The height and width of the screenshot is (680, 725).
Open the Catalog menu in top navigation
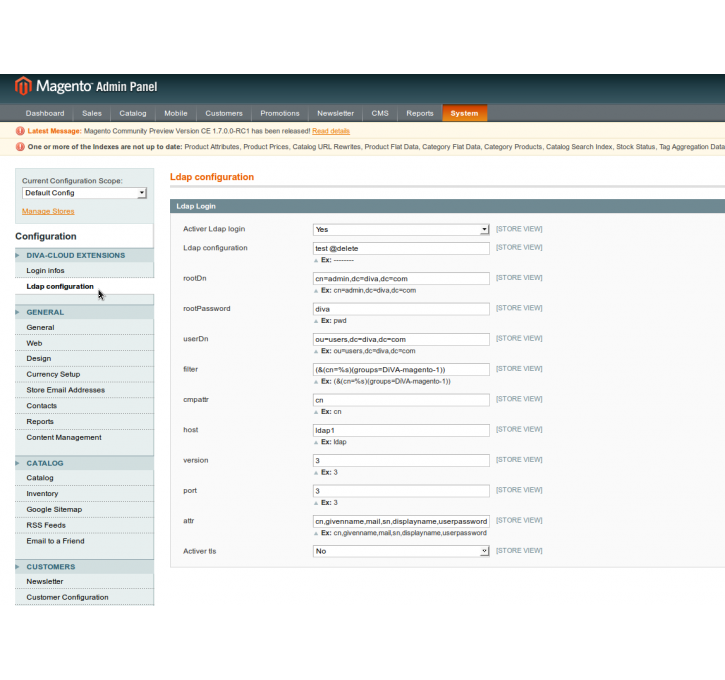coord(133,113)
